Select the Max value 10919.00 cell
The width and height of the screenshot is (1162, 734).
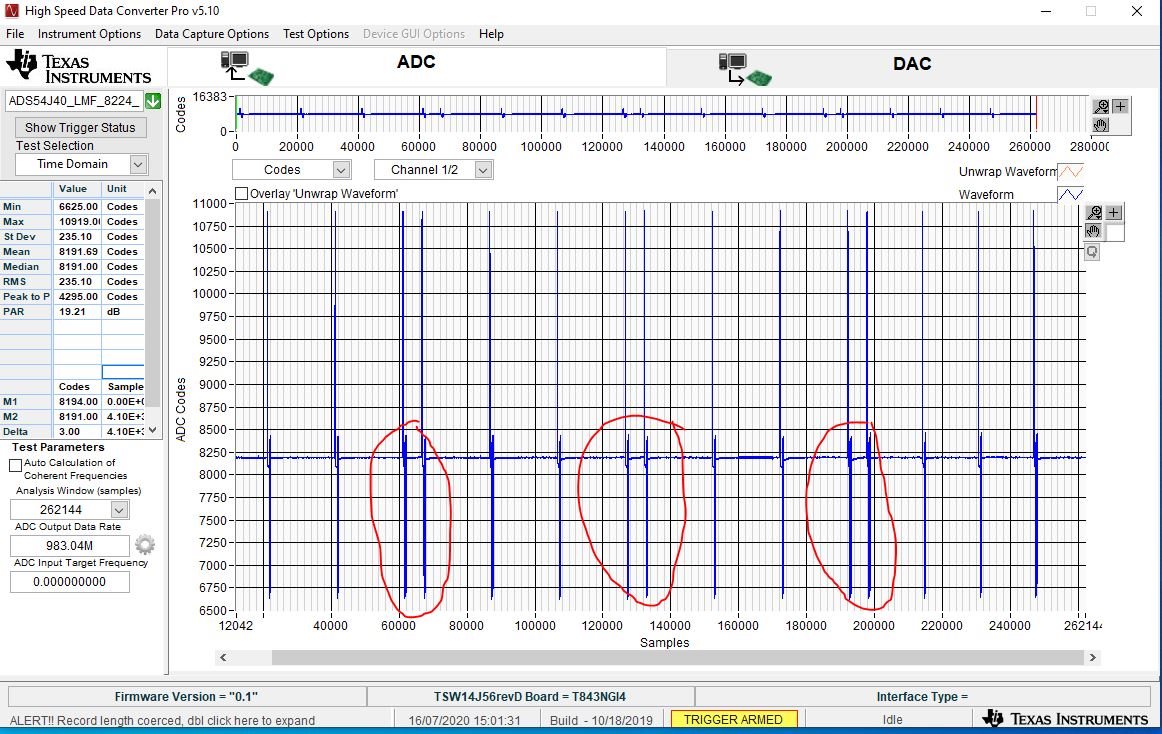click(x=77, y=222)
